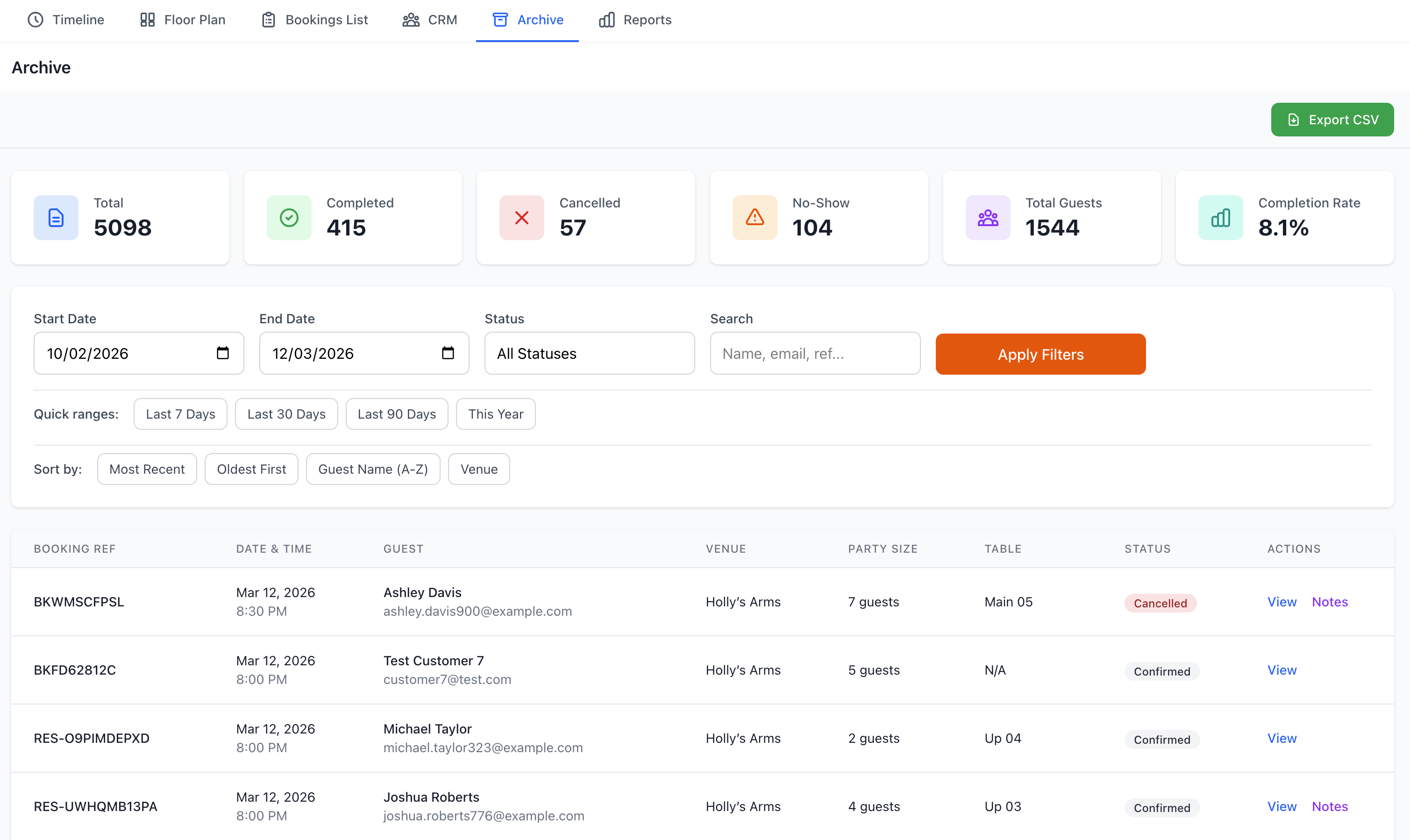
Task: Open the Start Date calendar picker icon
Action: click(x=222, y=353)
